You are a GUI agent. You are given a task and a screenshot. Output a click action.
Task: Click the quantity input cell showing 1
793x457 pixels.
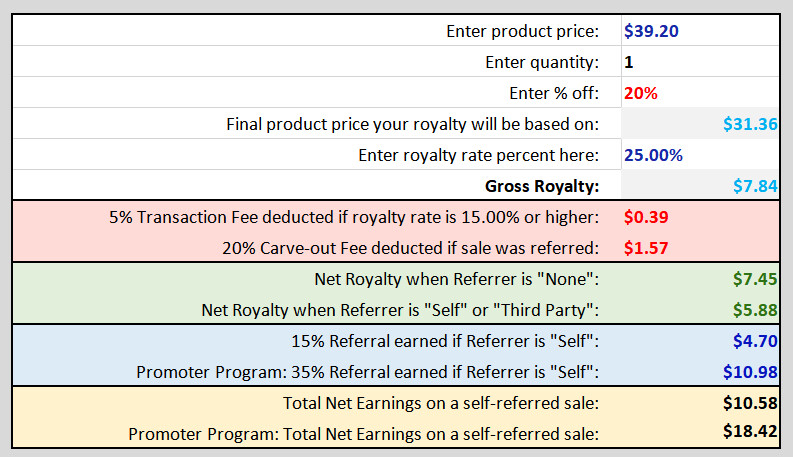pos(700,62)
